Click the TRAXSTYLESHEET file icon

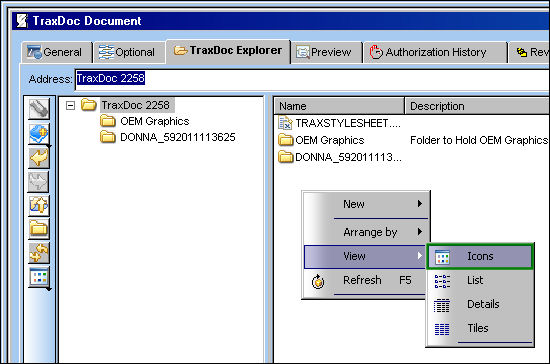pos(285,123)
